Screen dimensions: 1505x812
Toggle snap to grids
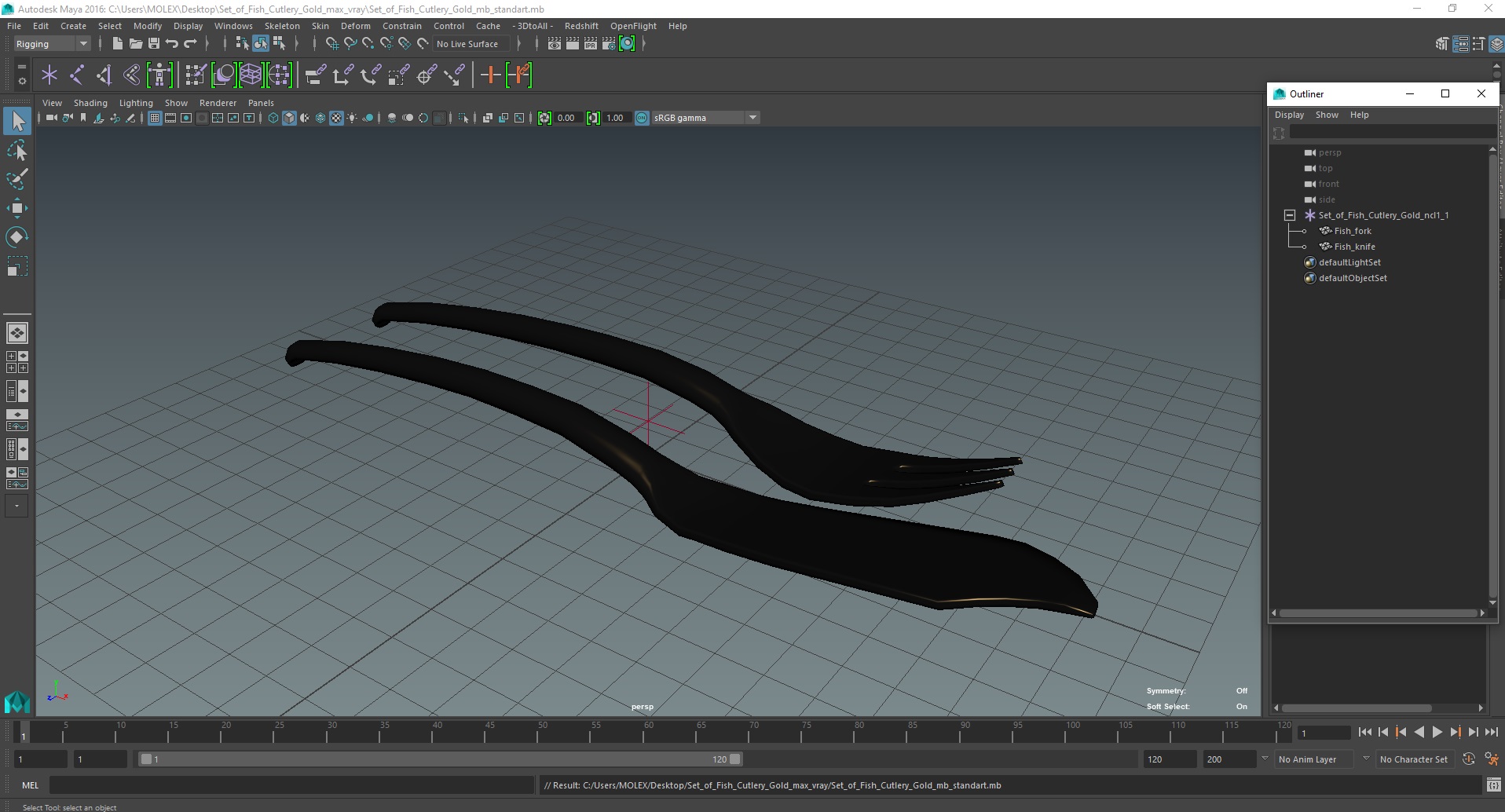[x=331, y=44]
